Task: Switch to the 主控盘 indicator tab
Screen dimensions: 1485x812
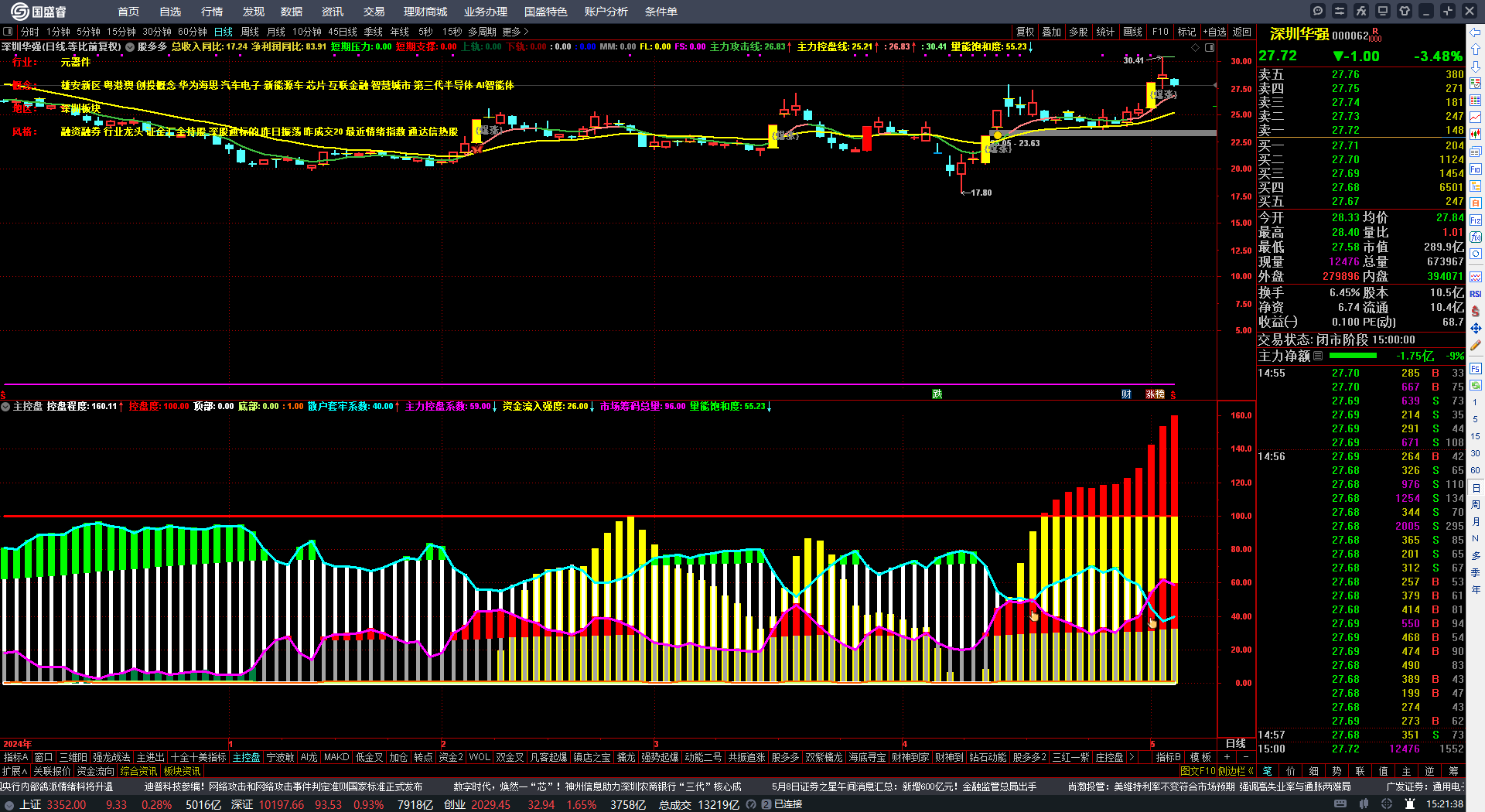Action: [247, 757]
